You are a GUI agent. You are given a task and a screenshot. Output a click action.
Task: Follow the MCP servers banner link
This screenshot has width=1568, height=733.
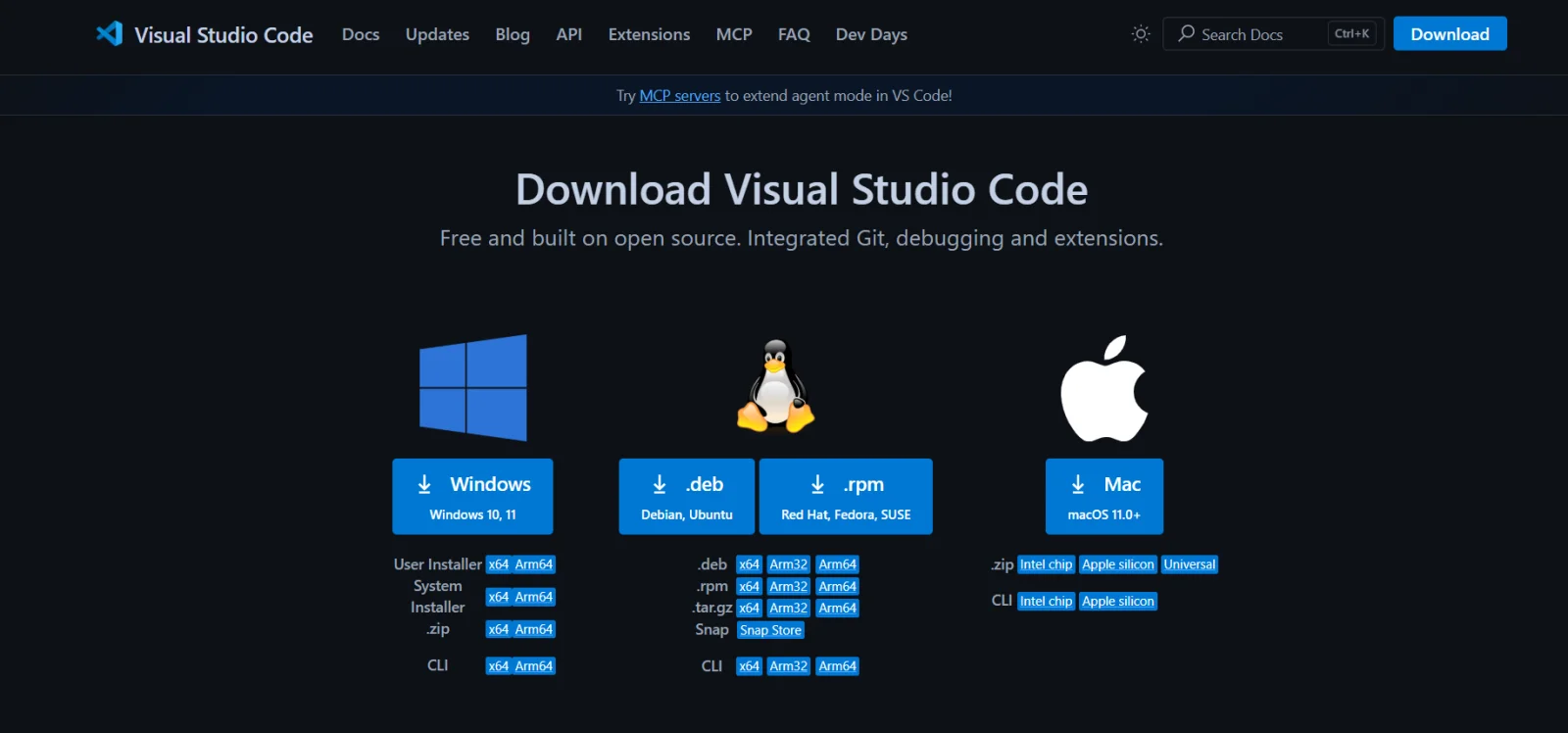(x=680, y=96)
